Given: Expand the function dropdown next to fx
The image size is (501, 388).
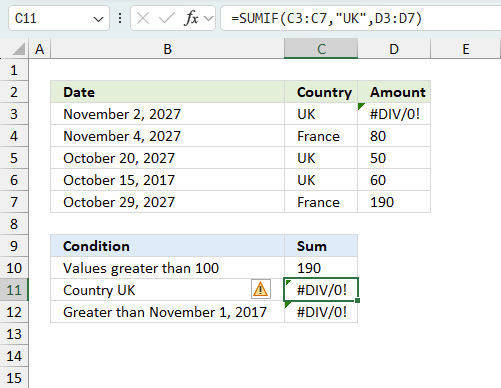Looking at the screenshot, I should click(209, 18).
